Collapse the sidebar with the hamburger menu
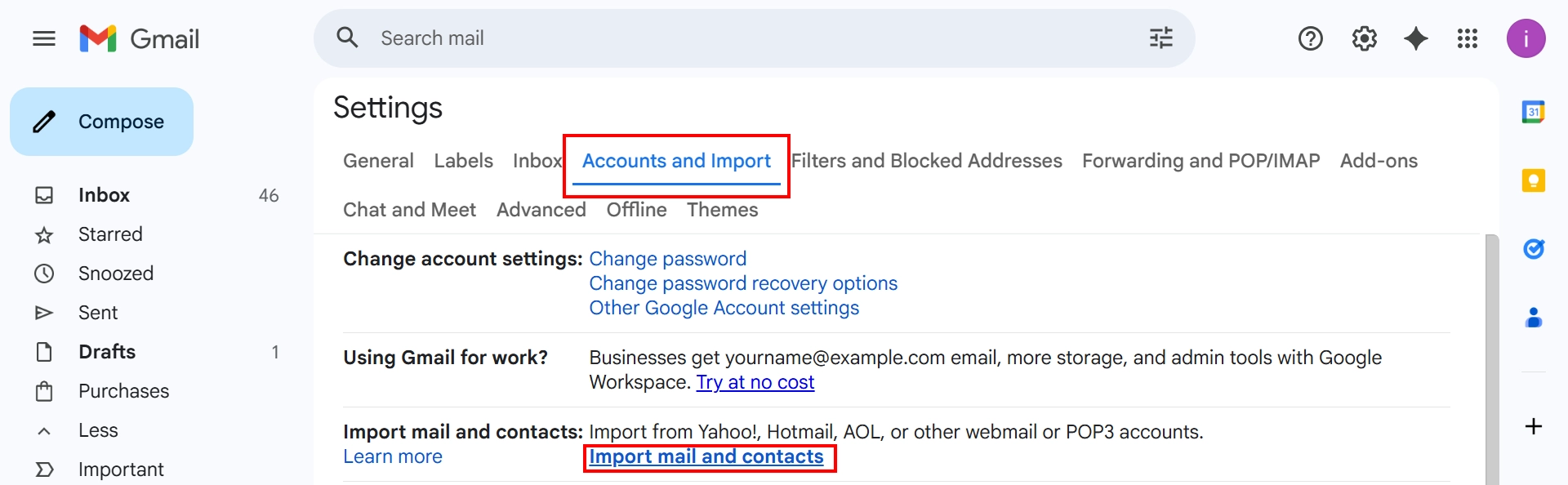 coord(44,38)
